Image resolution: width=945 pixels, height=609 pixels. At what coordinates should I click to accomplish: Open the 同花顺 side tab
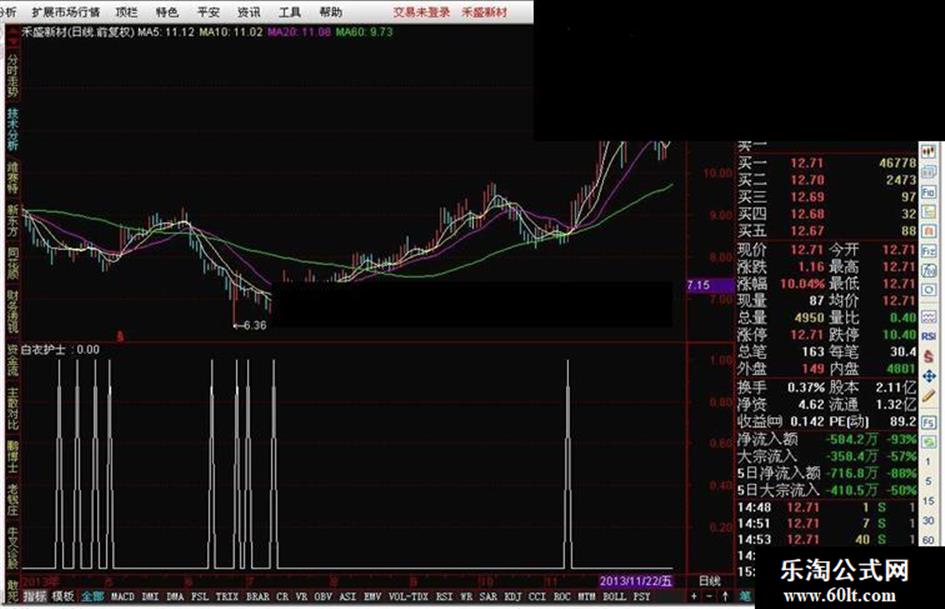13,264
